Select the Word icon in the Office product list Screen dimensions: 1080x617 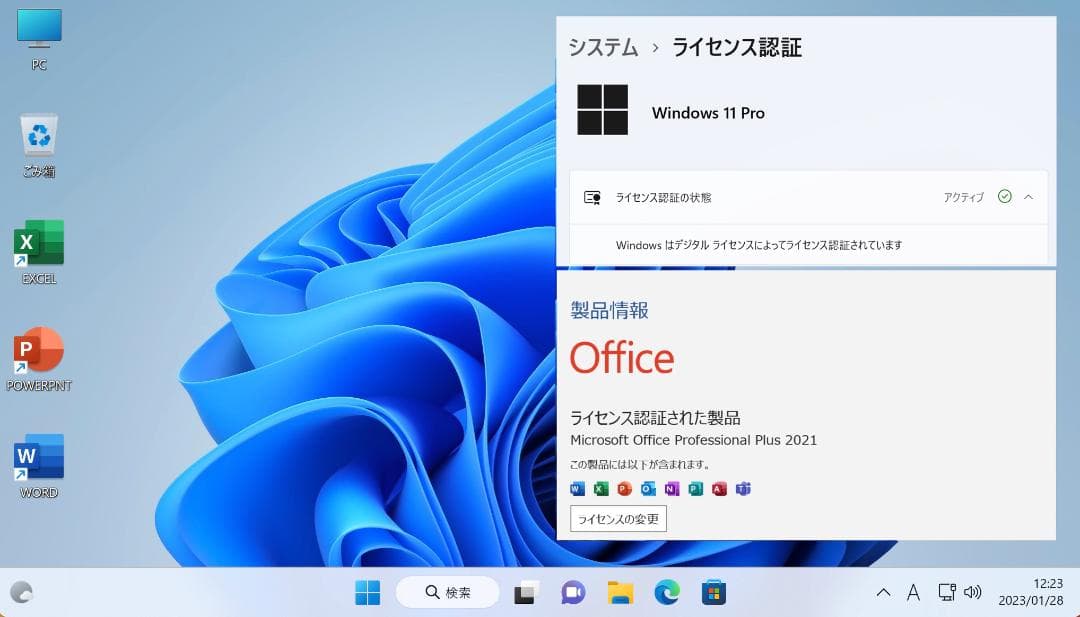coord(577,489)
